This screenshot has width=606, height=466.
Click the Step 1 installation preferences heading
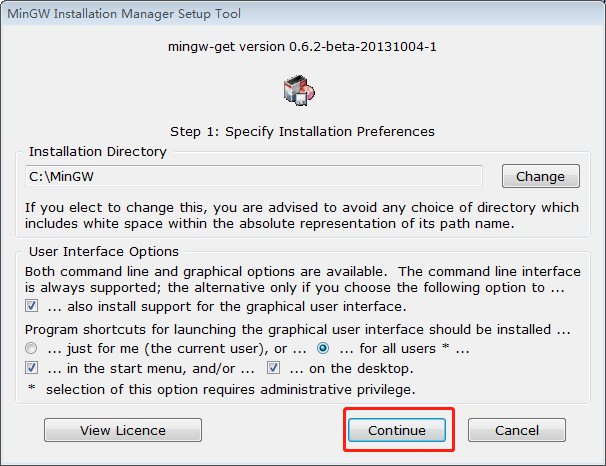[301, 131]
